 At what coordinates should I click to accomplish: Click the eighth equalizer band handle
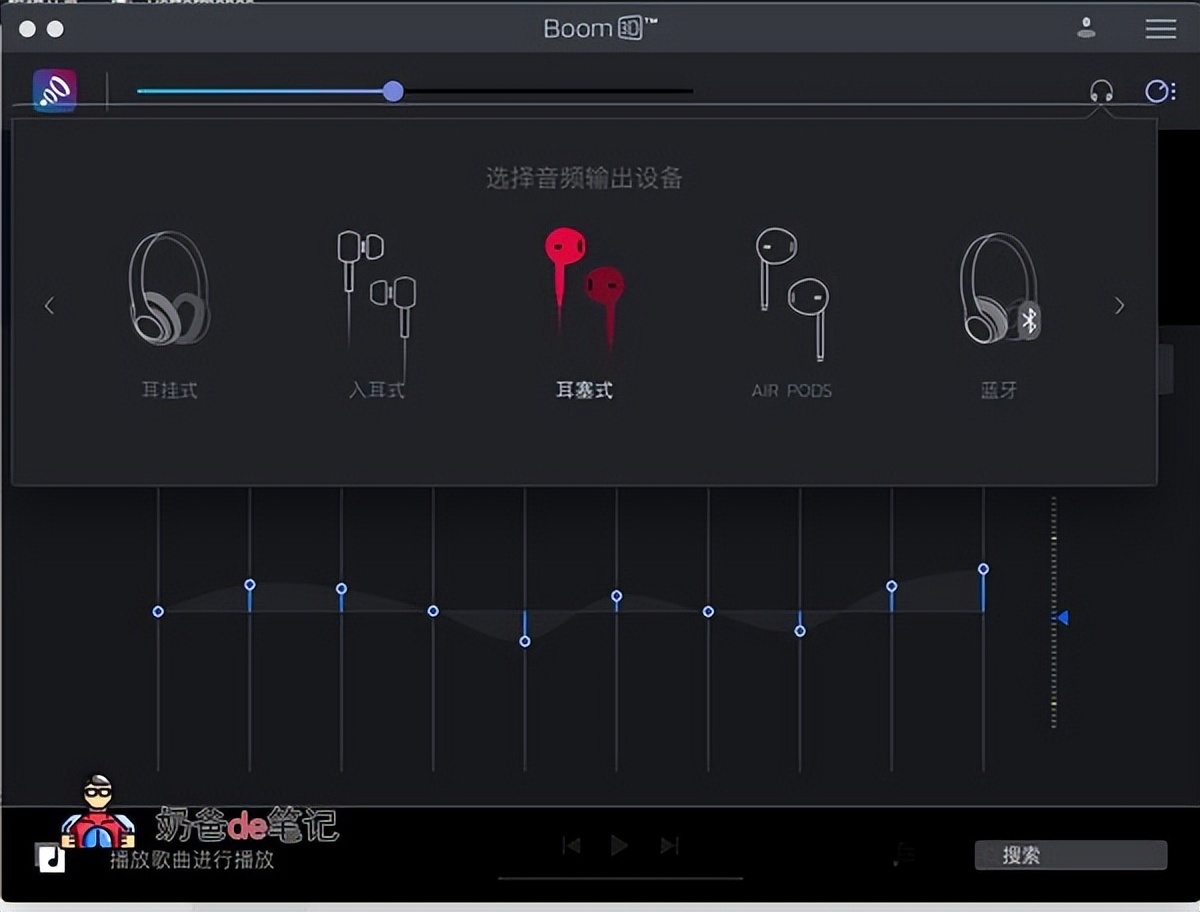pyautogui.click(x=800, y=630)
